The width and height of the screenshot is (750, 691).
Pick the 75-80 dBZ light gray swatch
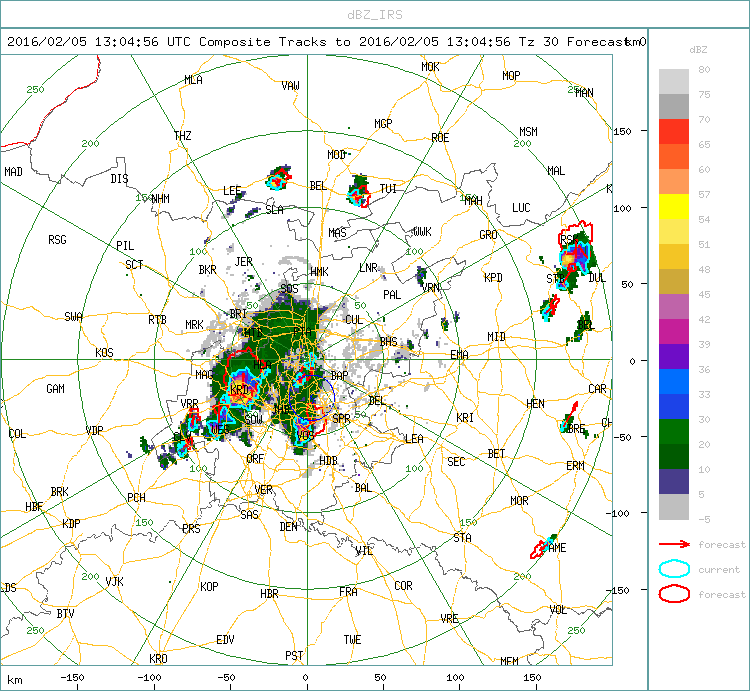pyautogui.click(x=674, y=81)
